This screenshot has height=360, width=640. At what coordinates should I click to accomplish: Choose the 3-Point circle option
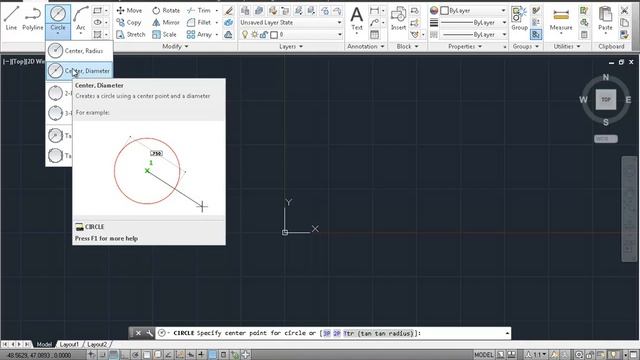pos(59,113)
